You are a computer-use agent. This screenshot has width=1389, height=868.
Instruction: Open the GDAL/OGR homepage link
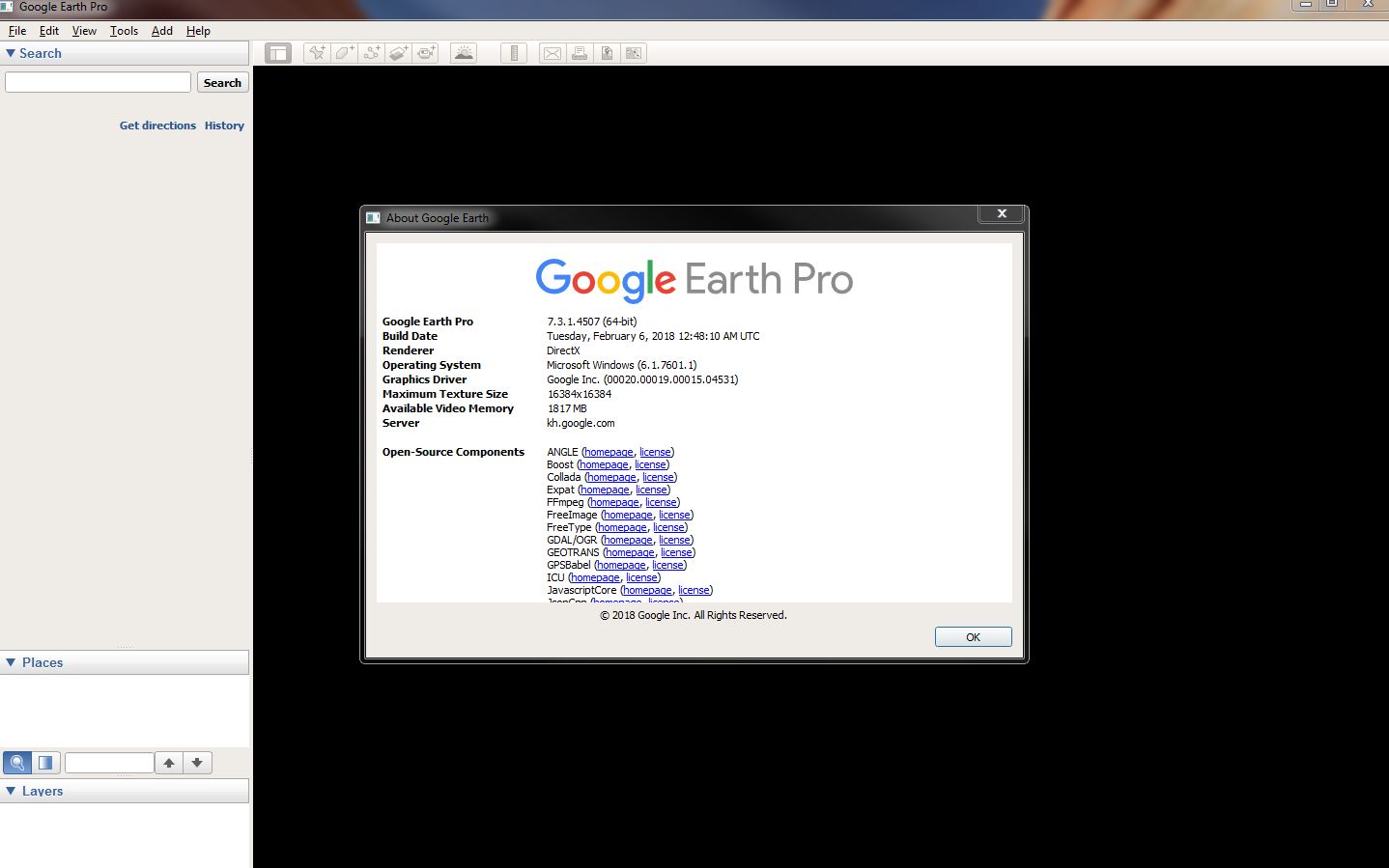tap(628, 540)
